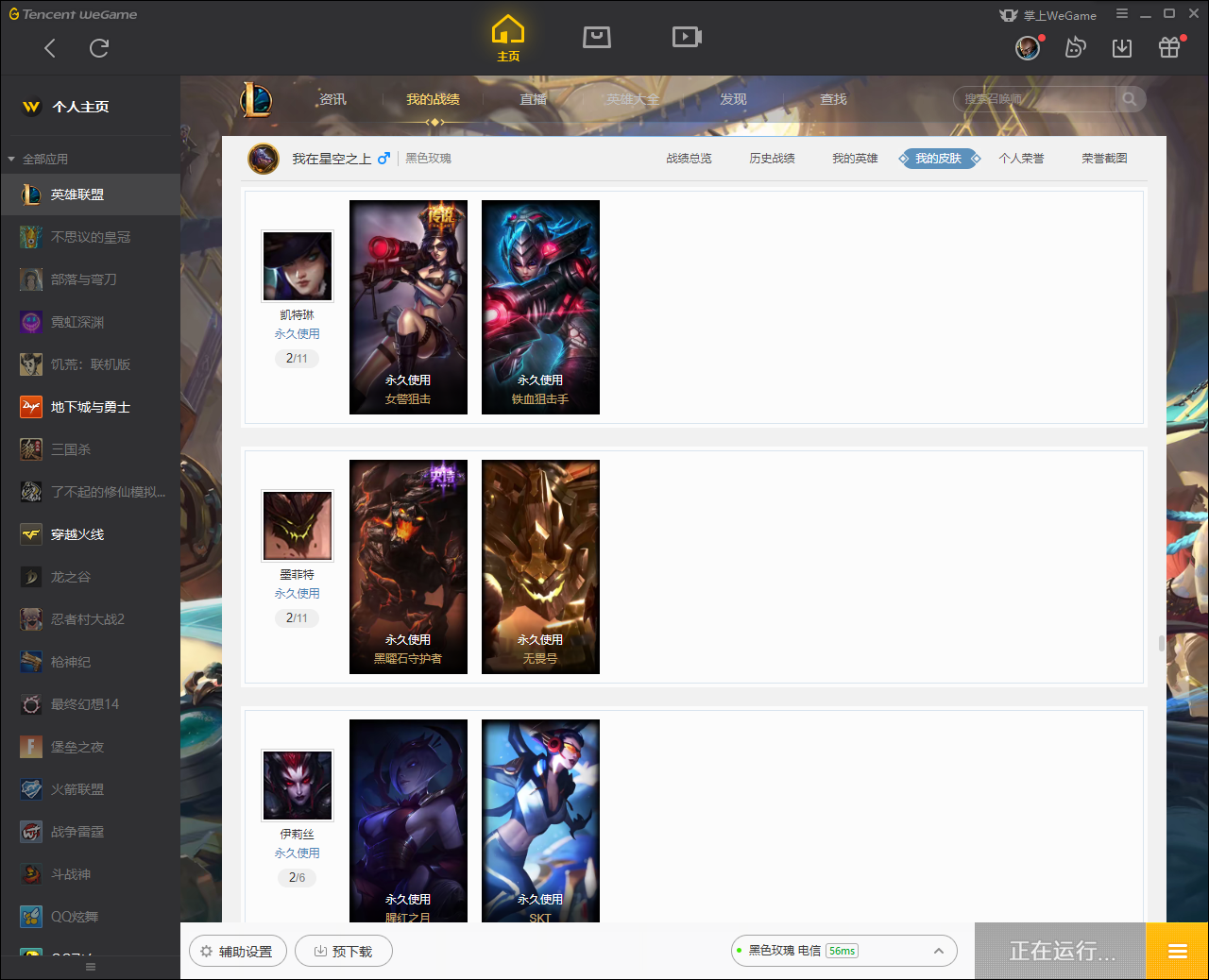This screenshot has width=1209, height=980.
Task: Open the user avatar at top right
Action: point(1028,48)
